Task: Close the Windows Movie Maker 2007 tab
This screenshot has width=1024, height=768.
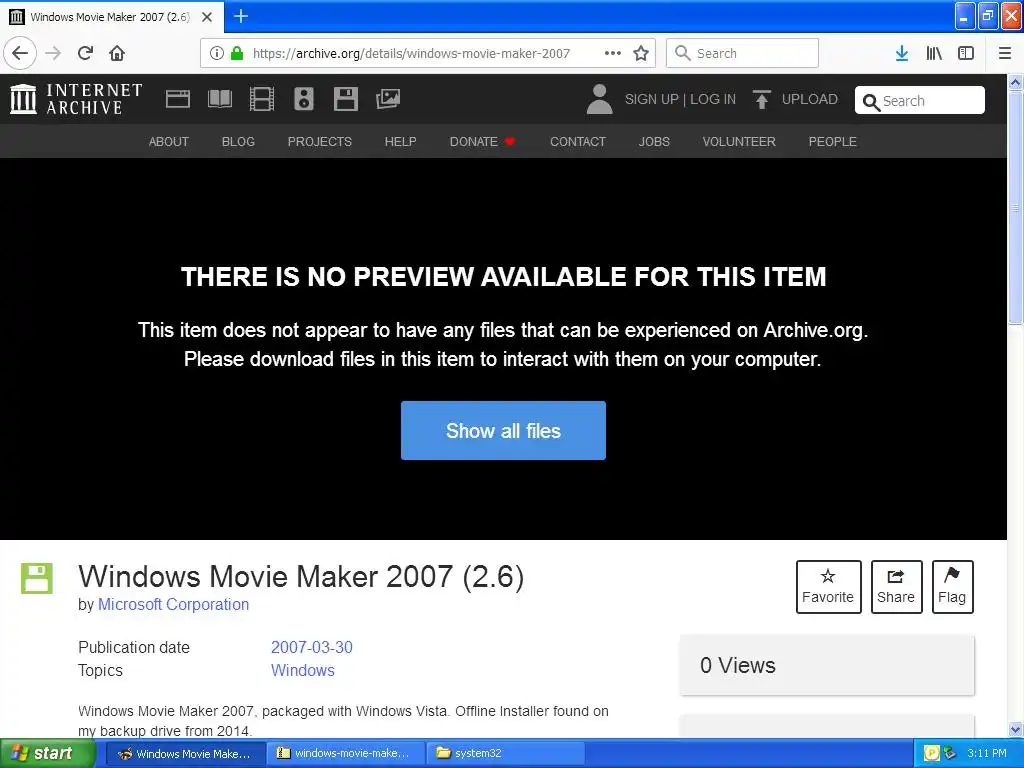Action: point(207,17)
